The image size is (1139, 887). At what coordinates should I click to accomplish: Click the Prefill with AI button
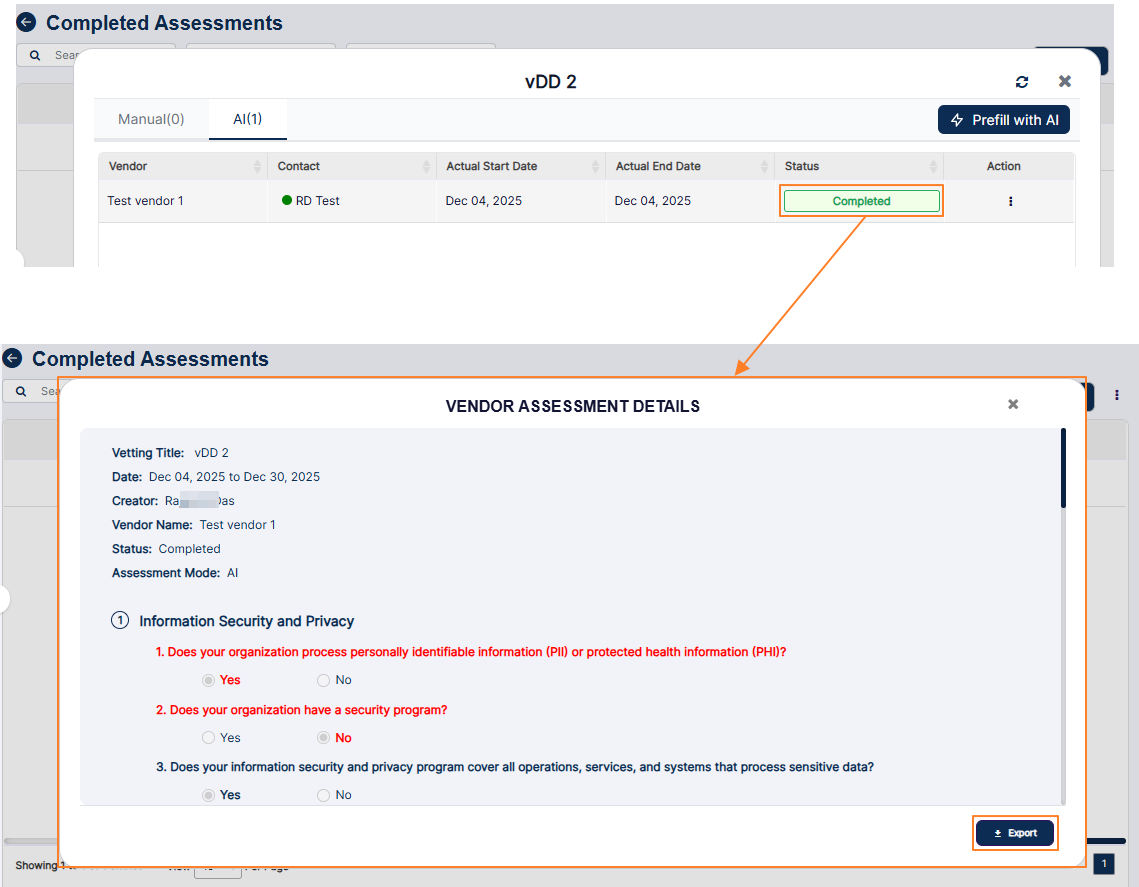1003,119
